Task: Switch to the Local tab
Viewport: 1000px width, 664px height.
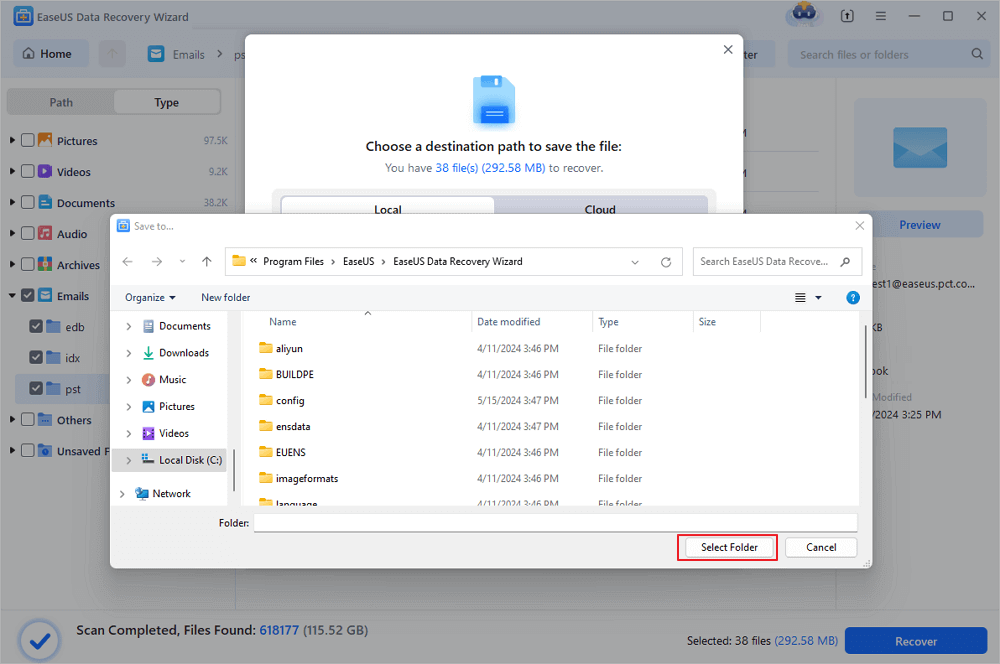Action: click(387, 209)
